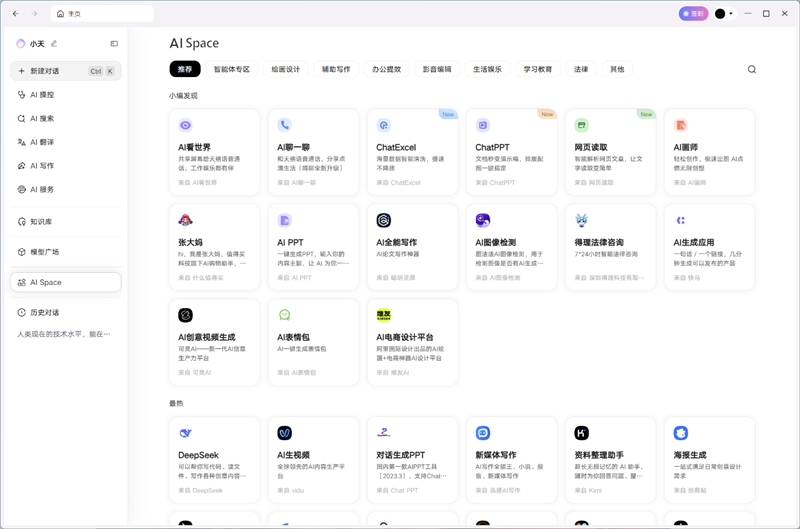Open the account avatar dropdown arrow
Screen dimensions: 800x529
pos(731,14)
